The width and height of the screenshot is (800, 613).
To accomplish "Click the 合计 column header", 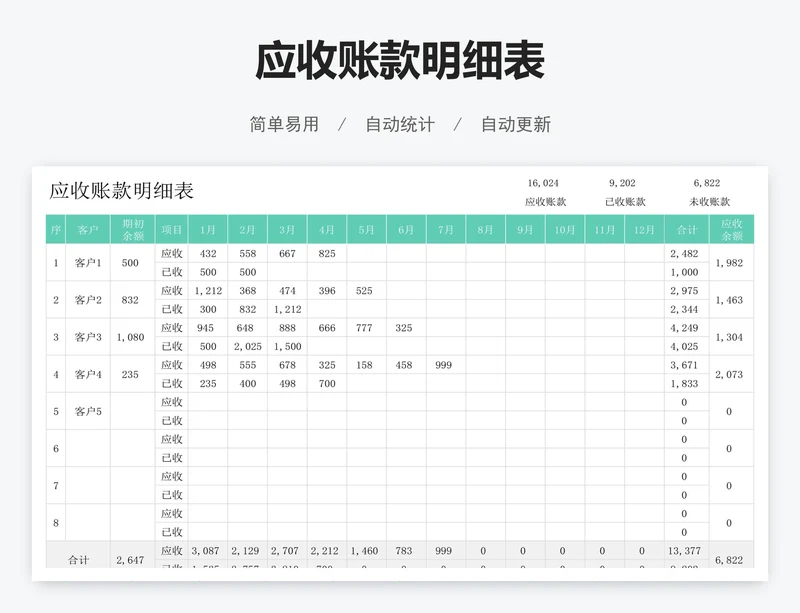I will click(687, 230).
